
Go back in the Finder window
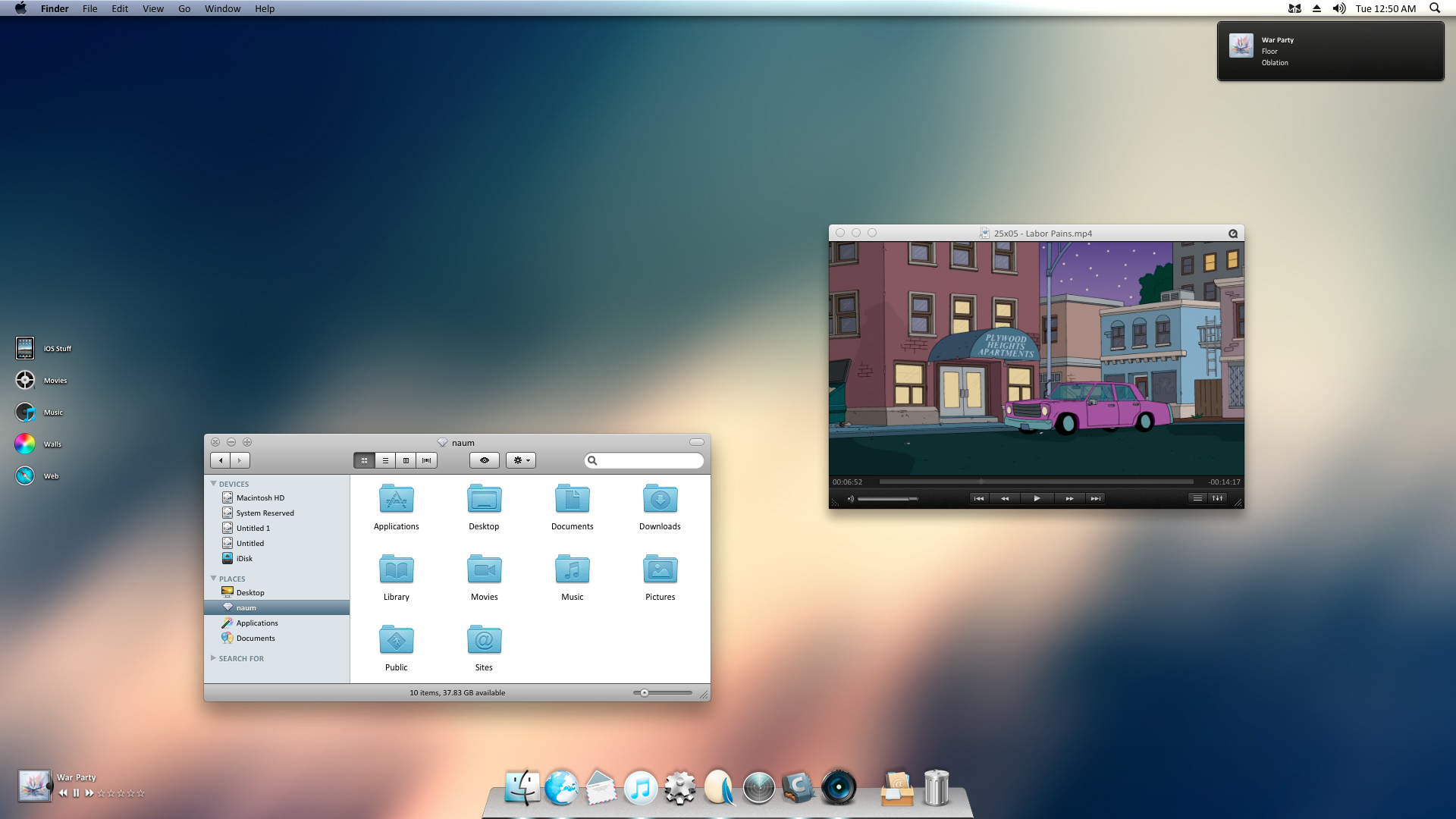[220, 460]
